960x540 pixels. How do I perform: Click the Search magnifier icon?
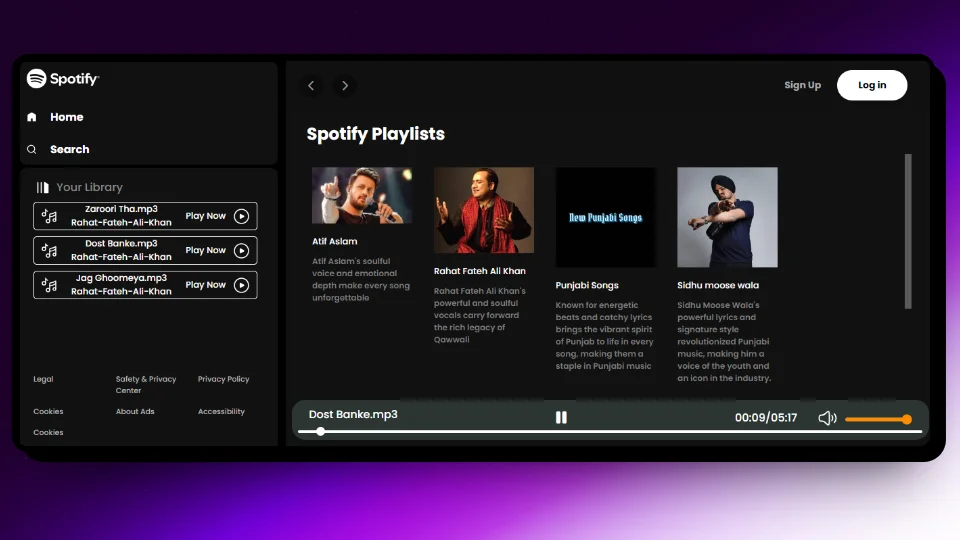coord(32,149)
